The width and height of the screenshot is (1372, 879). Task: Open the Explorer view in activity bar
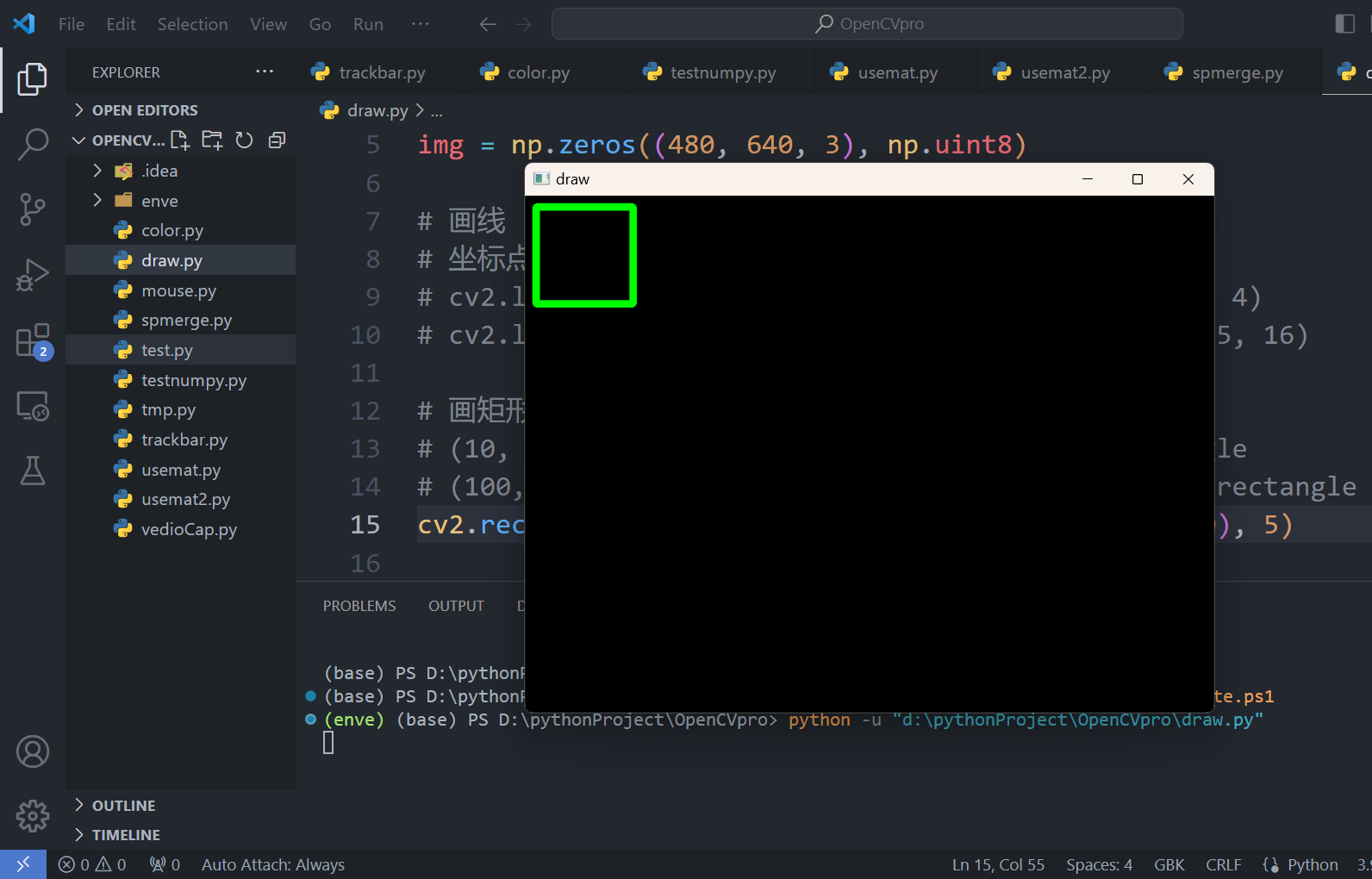(32, 79)
